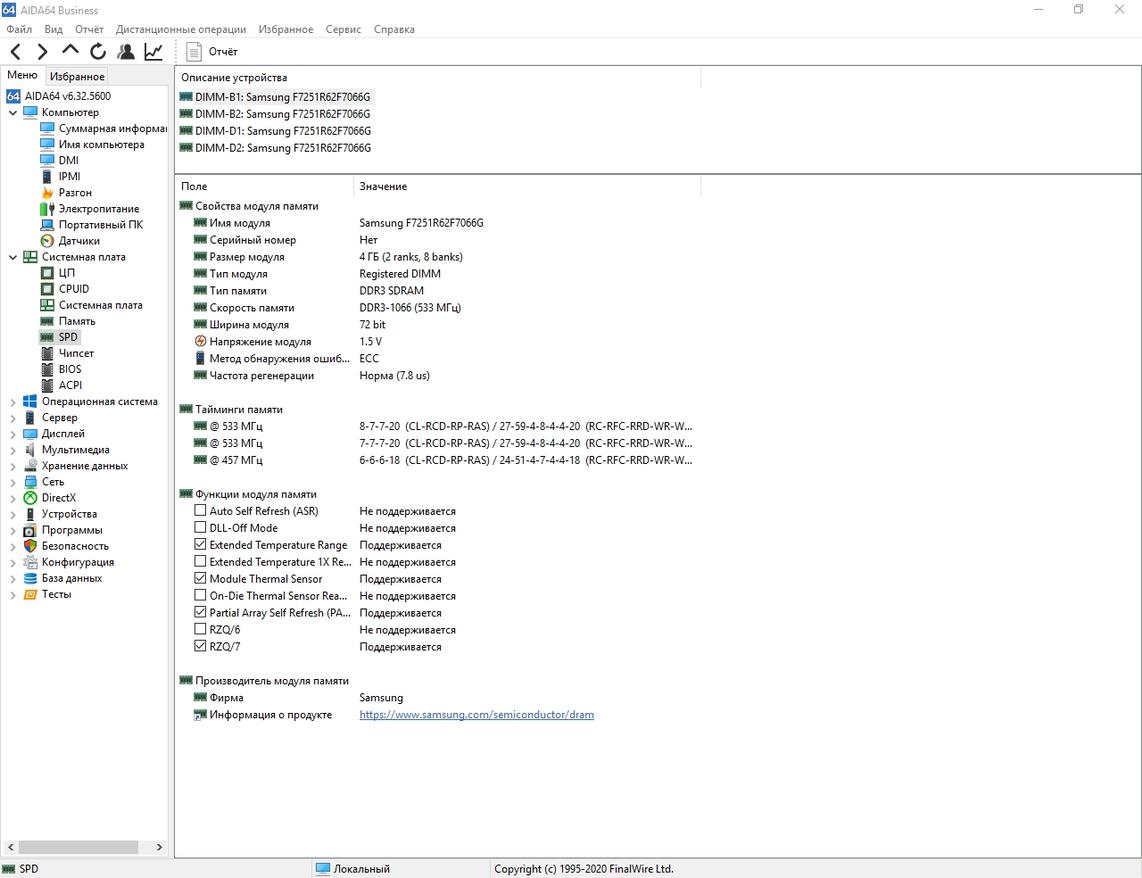
Task: Click the ЦП processor icon
Action: (47, 273)
